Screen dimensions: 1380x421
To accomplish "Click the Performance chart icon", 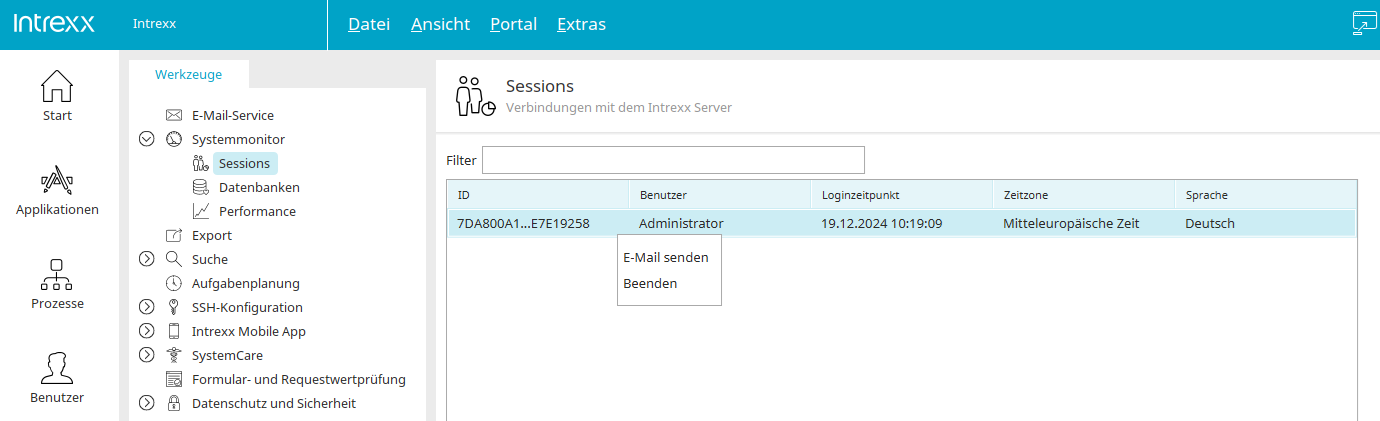I will tap(201, 212).
